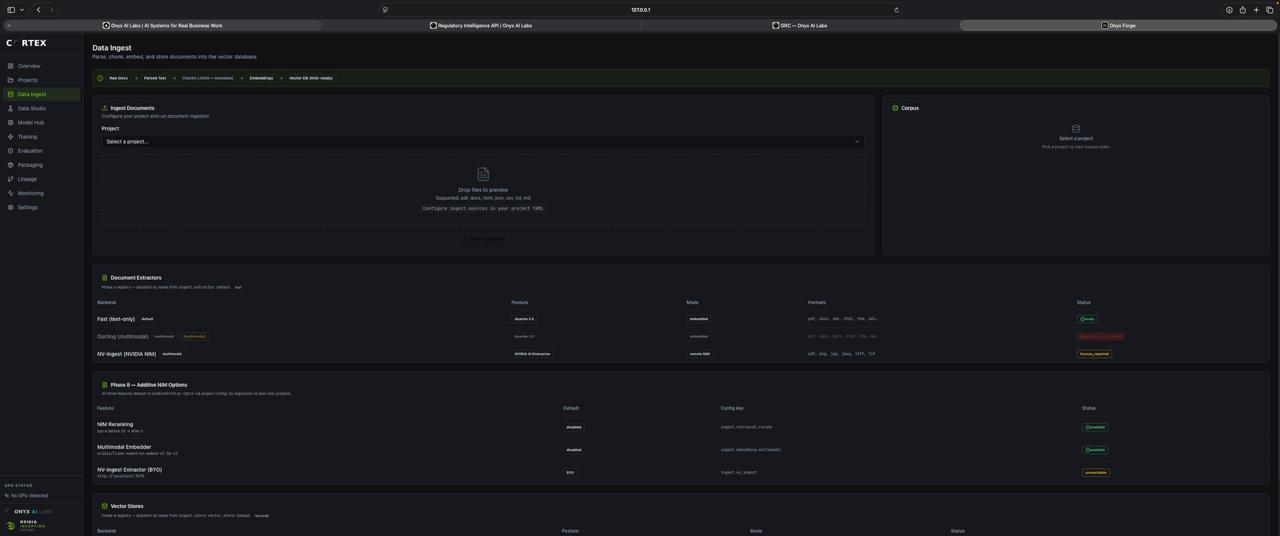Go to Training in the sidebar
Screen dimensions: 1280x536
coord(41,137)
